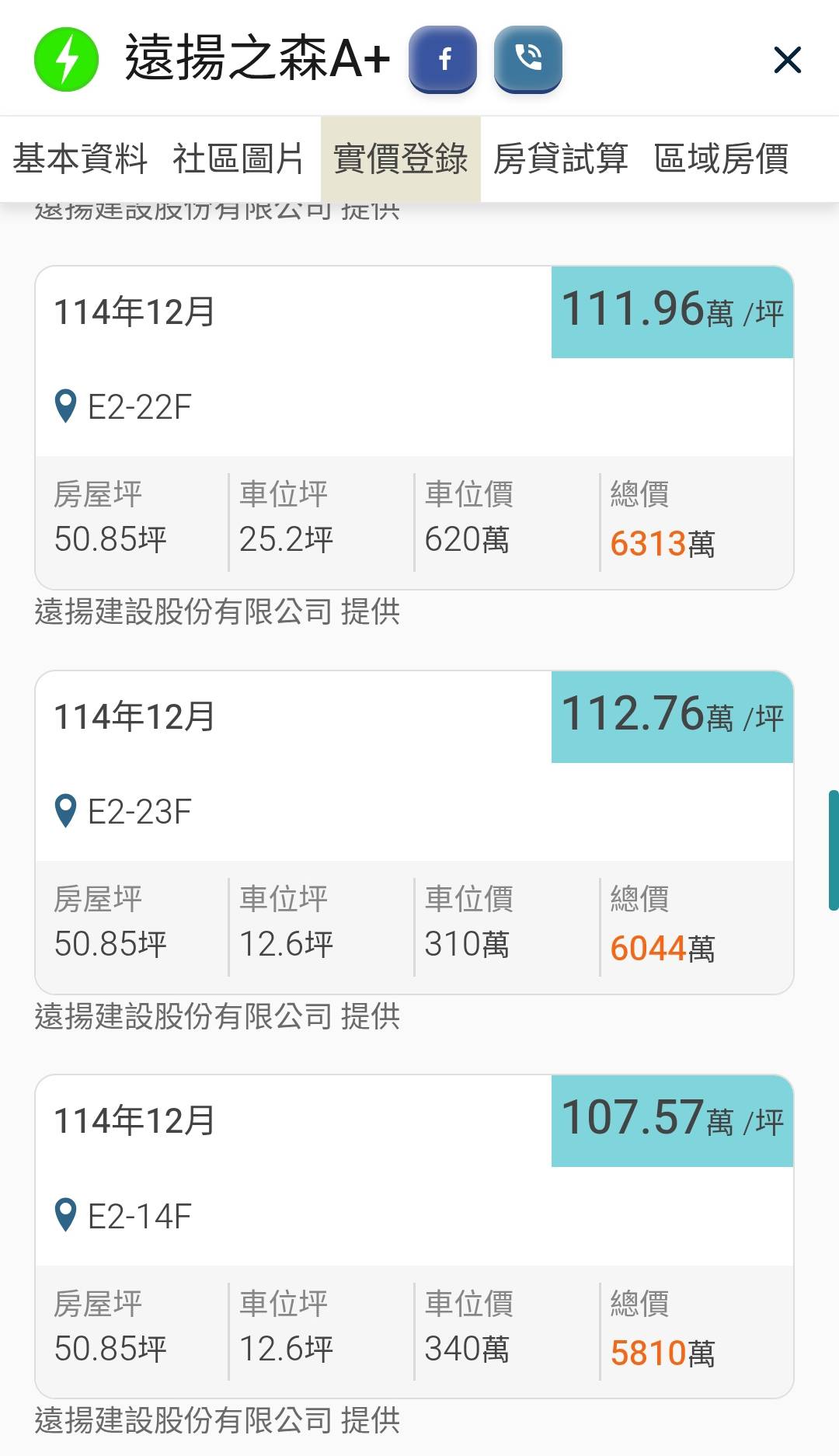Click the teal scrollbar thumb
Image resolution: width=839 pixels, height=1456 pixels.
(x=833, y=850)
